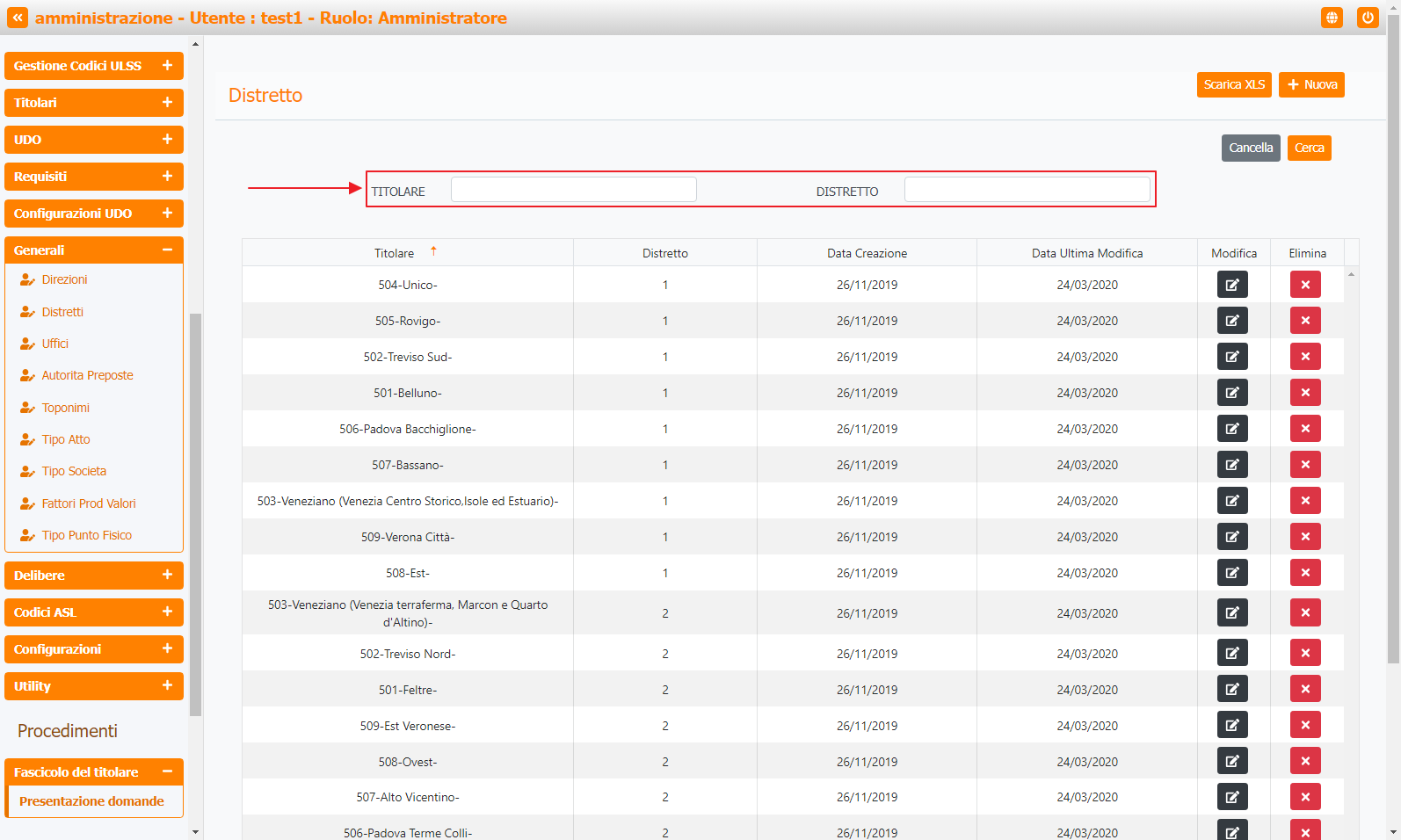Image resolution: width=1401 pixels, height=840 pixels.
Task: Edit the 504-Unico- row
Action: pyautogui.click(x=1231, y=285)
